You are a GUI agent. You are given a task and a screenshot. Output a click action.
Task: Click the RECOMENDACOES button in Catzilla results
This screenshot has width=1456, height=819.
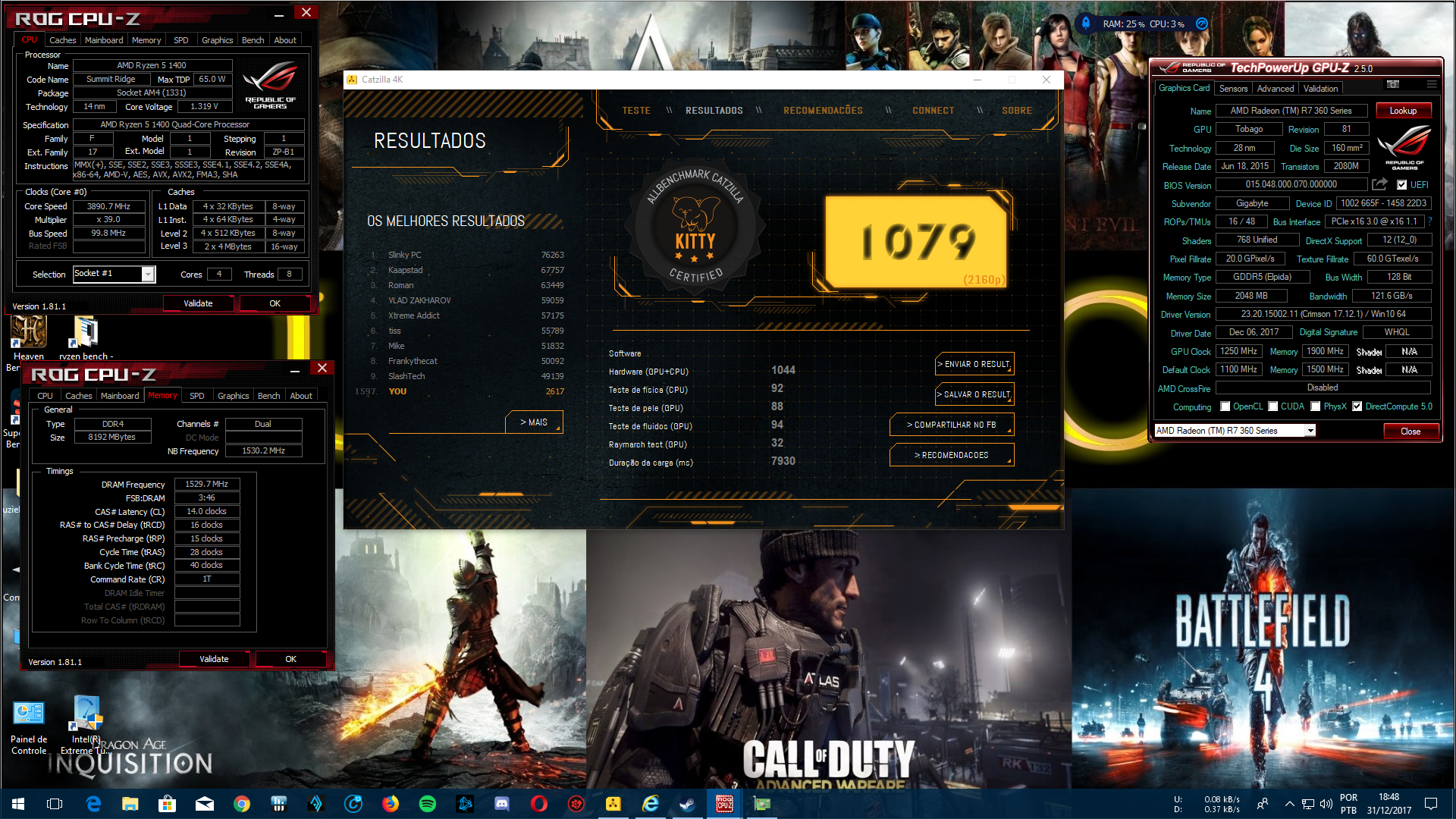point(952,456)
